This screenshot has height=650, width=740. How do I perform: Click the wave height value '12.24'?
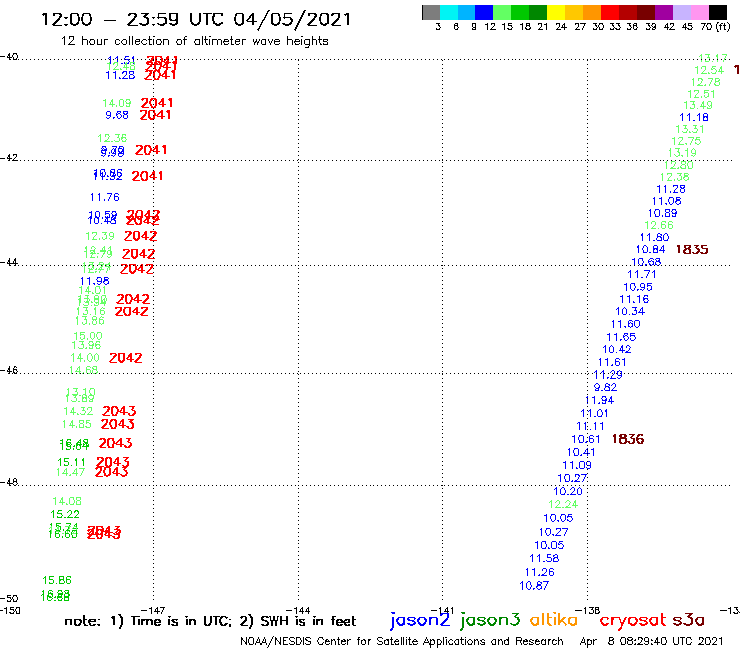pos(563,504)
